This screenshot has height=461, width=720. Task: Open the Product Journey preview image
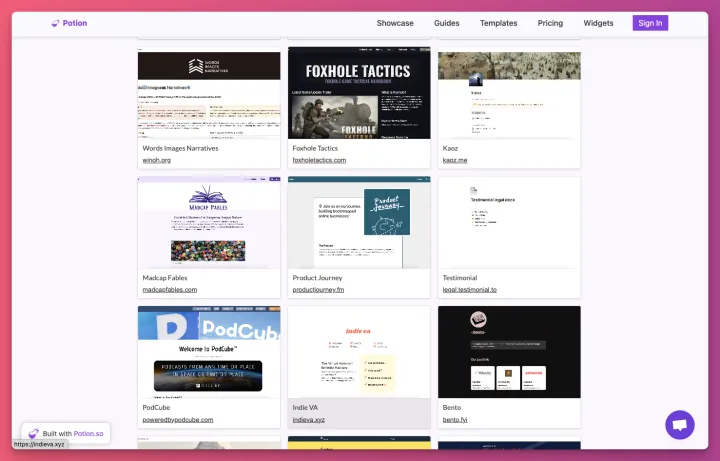pos(359,223)
